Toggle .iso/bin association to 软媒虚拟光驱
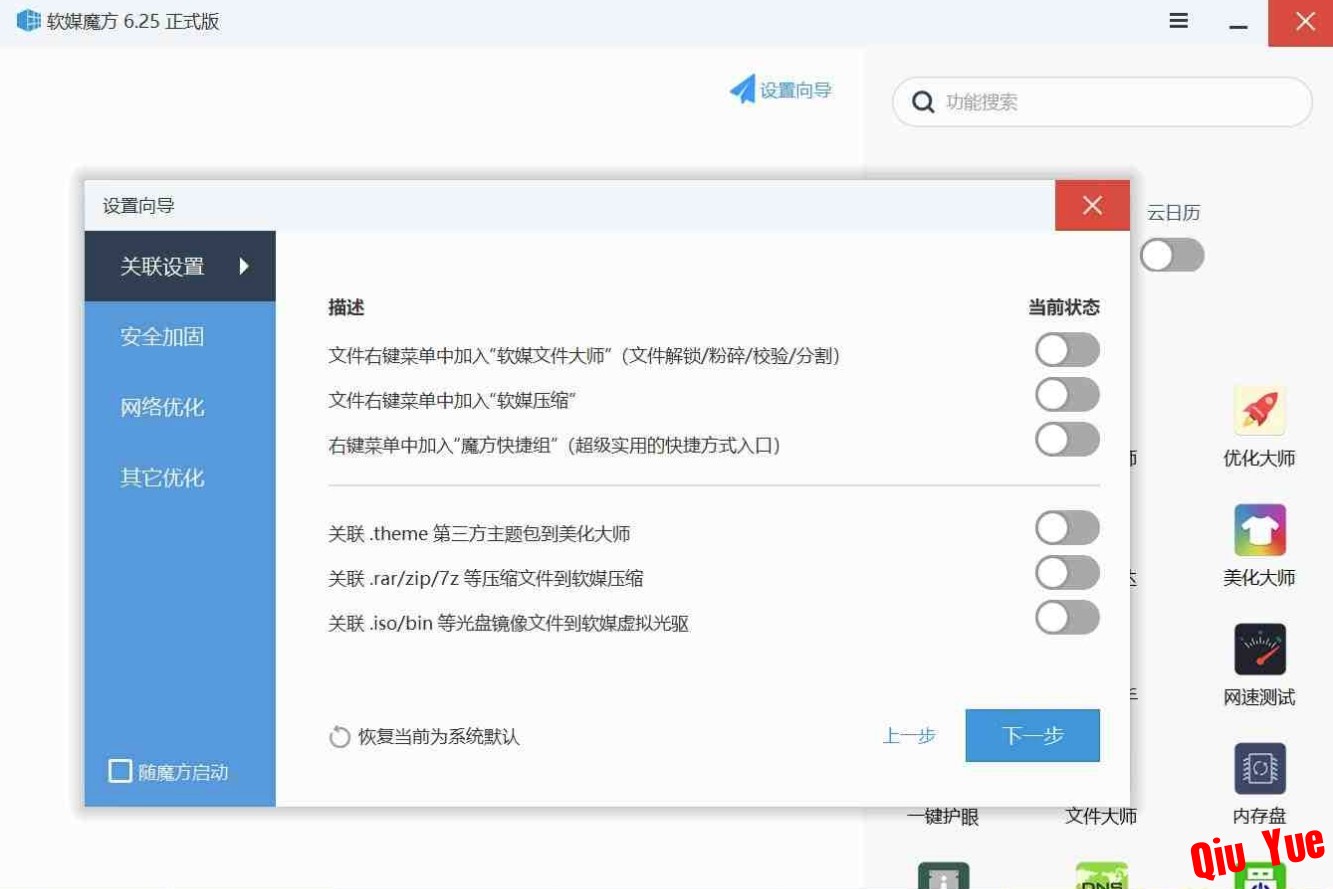This screenshot has width=1333, height=889. pyautogui.click(x=1067, y=618)
